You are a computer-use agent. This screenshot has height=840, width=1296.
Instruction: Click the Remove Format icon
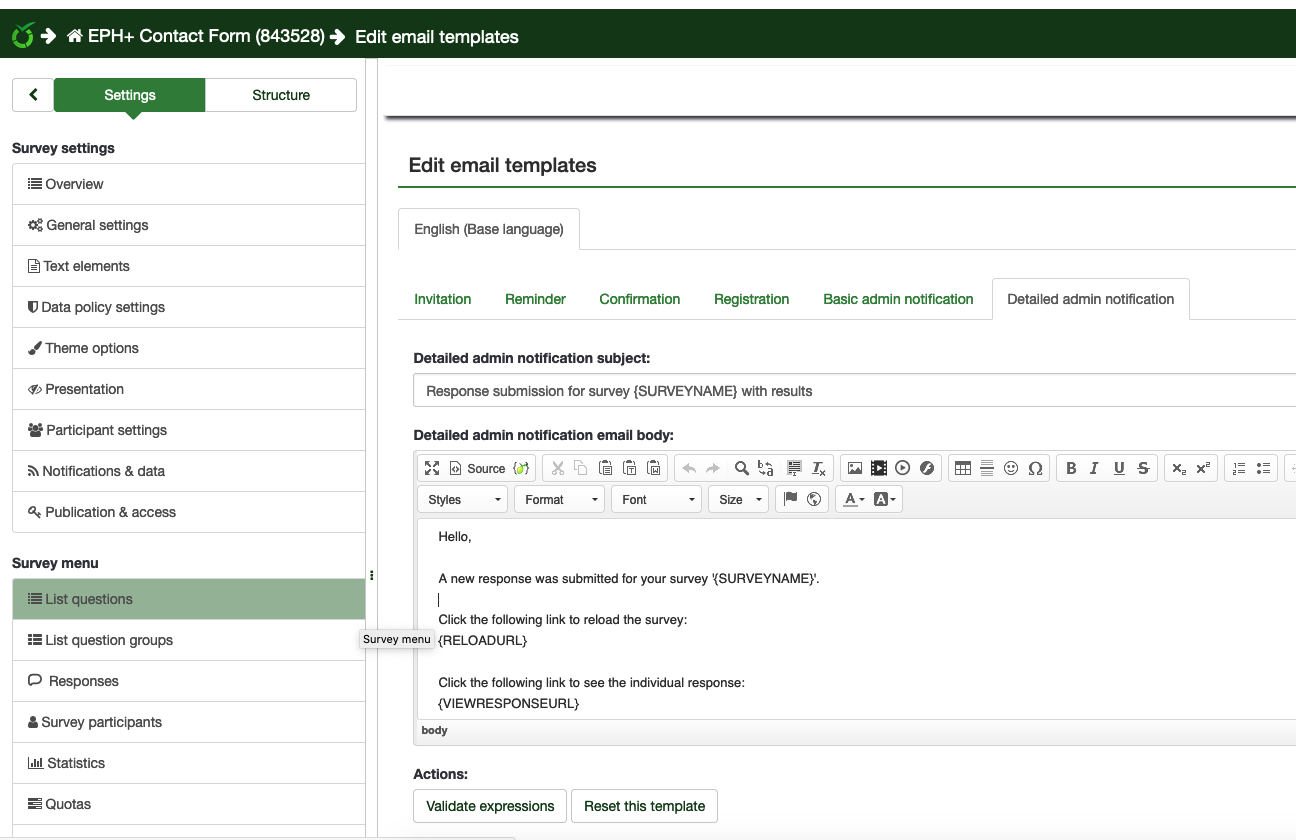click(x=819, y=468)
